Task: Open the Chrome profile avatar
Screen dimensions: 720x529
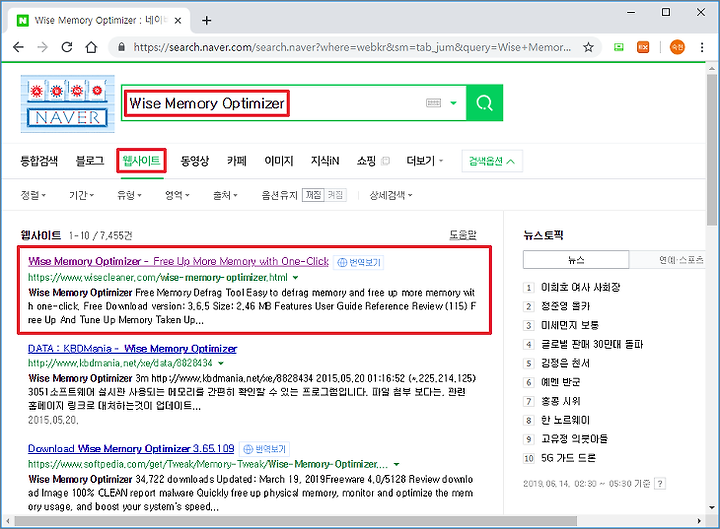Action: [677, 47]
